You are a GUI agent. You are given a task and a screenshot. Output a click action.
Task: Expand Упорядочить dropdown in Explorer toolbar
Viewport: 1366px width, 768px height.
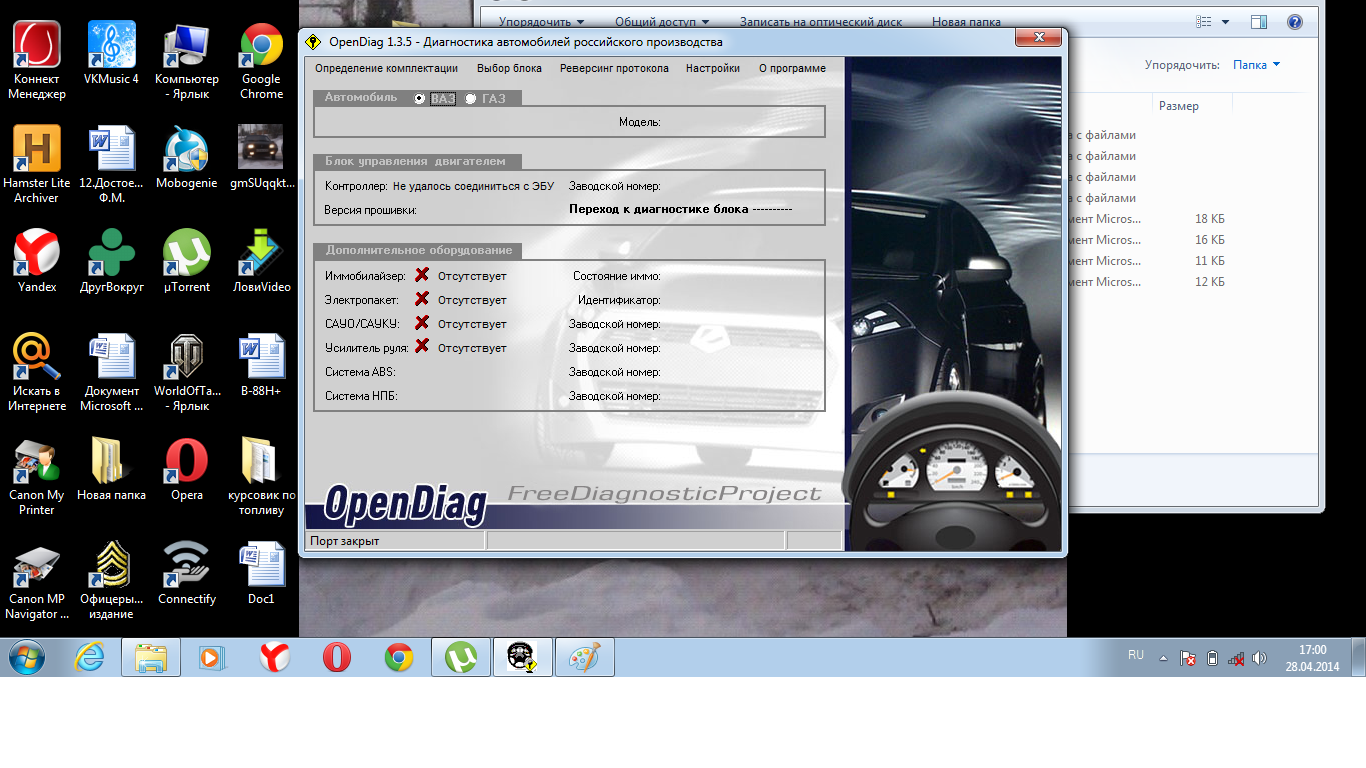541,22
